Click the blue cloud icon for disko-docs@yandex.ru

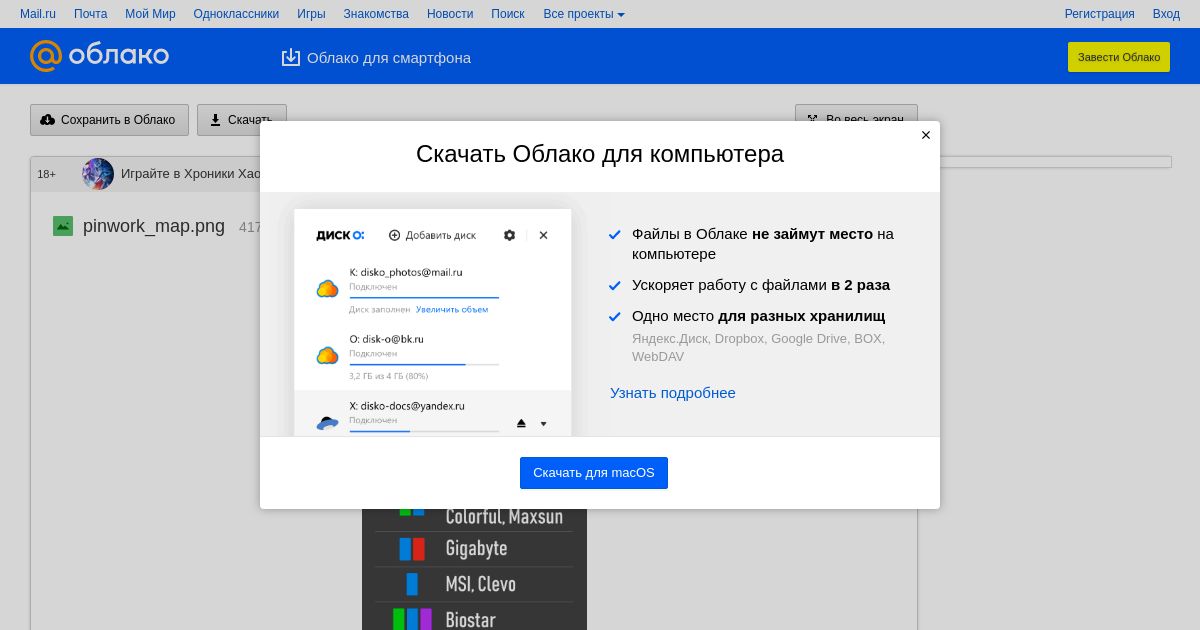pos(327,423)
